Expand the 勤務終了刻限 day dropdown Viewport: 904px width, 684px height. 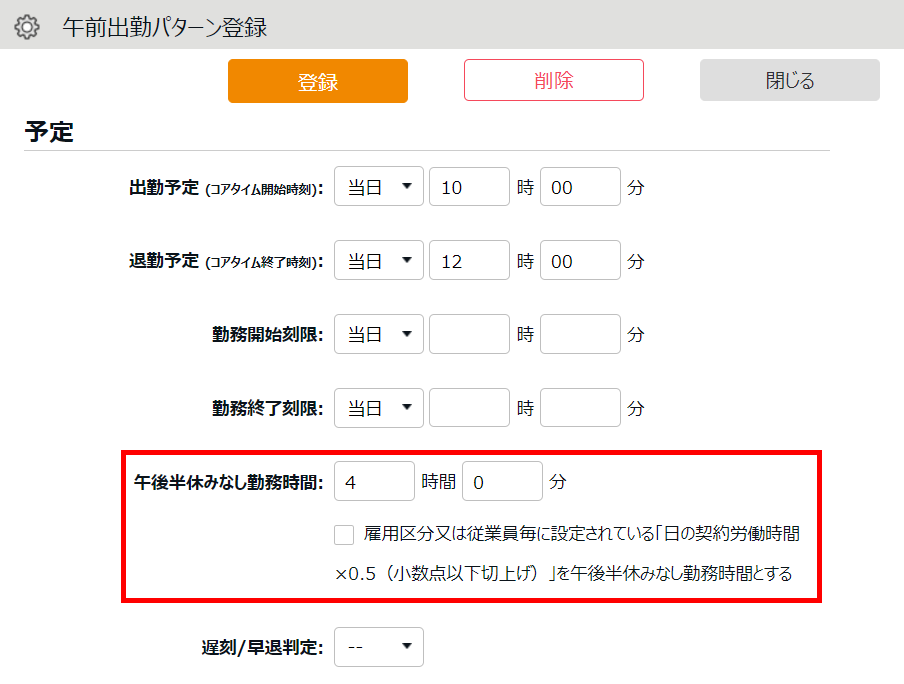click(379, 408)
